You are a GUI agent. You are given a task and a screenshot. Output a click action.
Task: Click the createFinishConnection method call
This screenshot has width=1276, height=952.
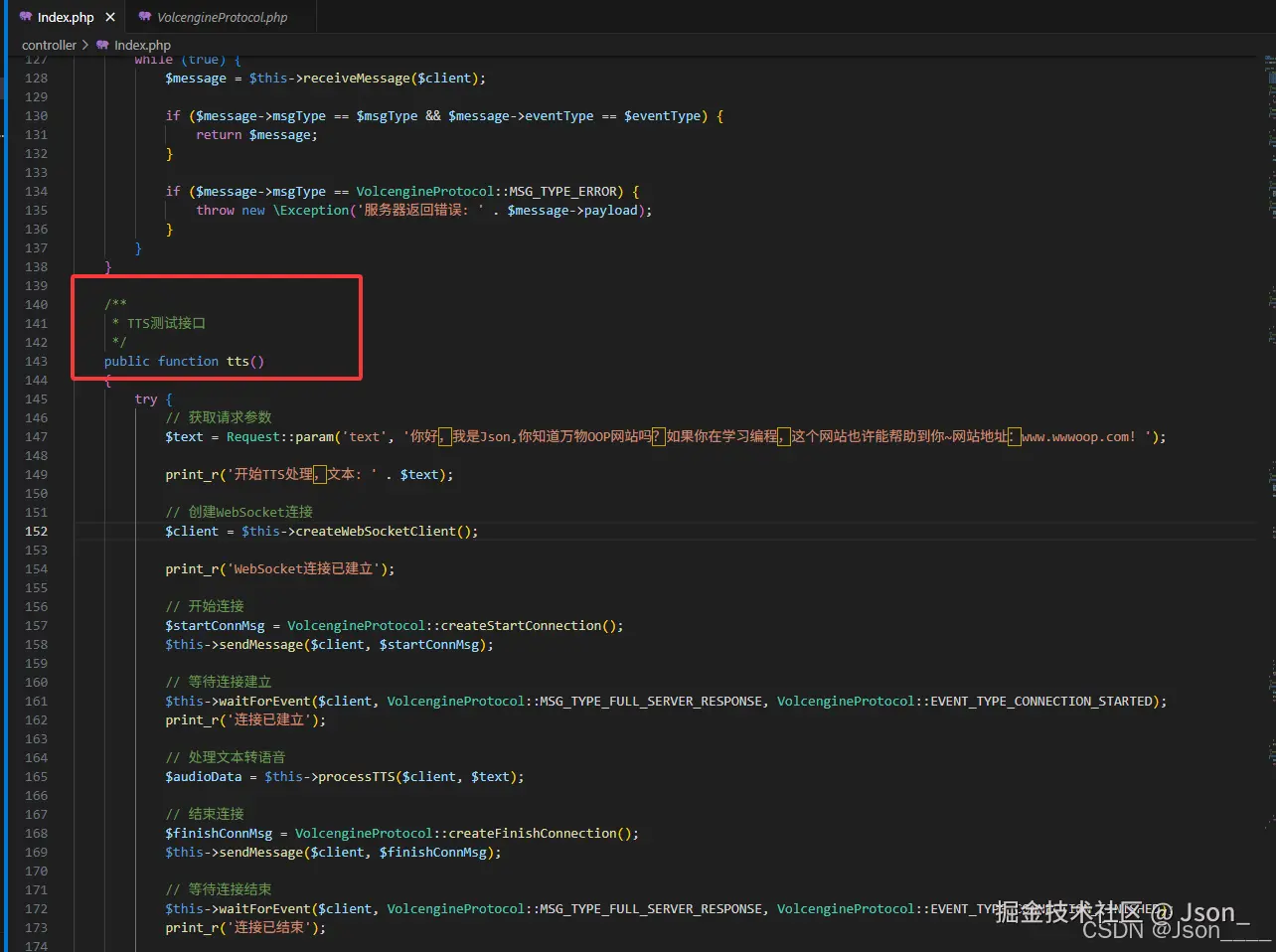coord(533,833)
